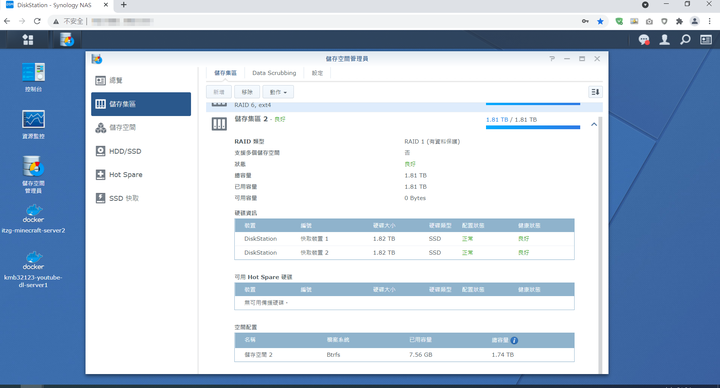
Task: Select Volume sidebar item
Action: point(141,128)
